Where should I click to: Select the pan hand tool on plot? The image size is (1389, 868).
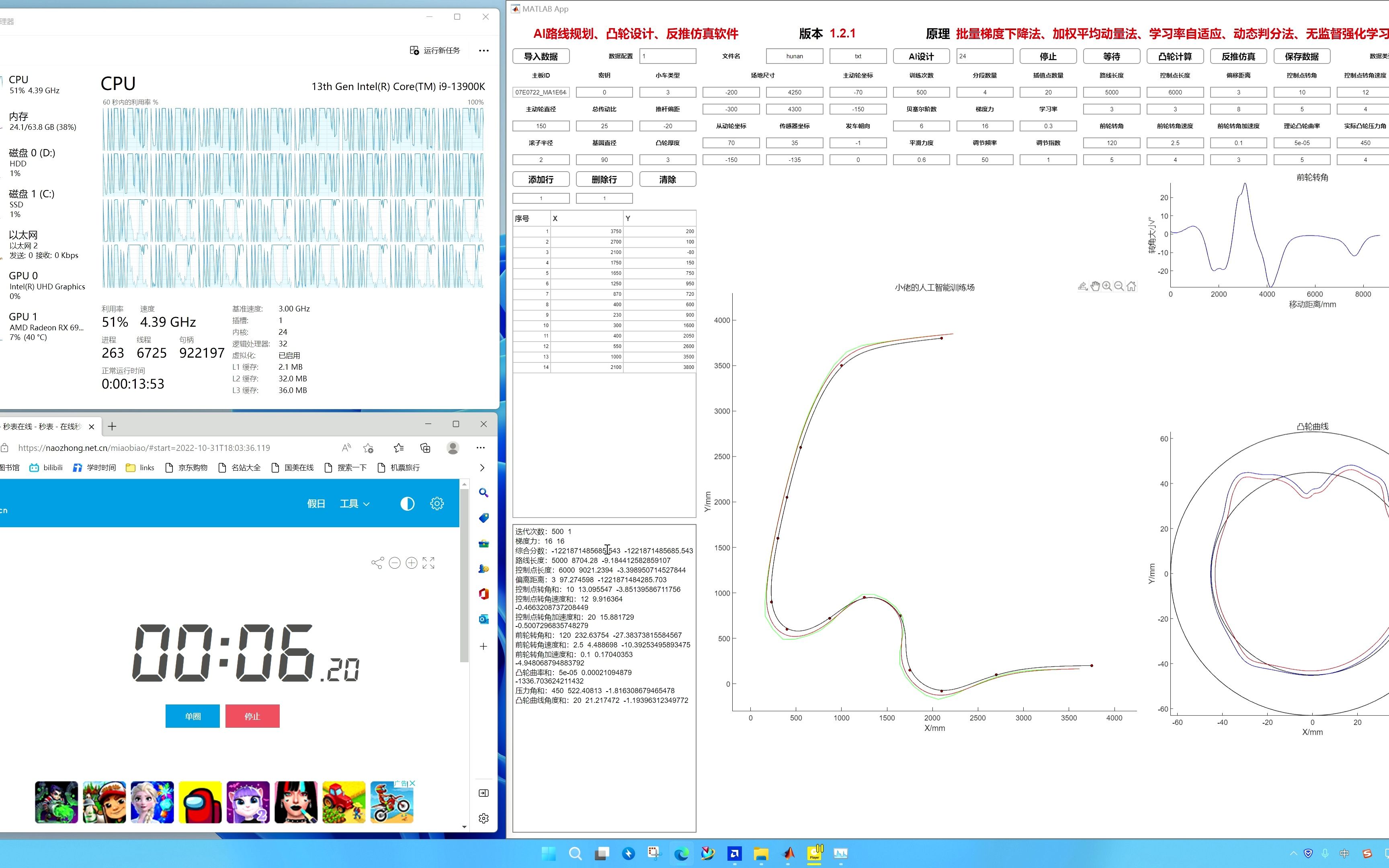1095,286
